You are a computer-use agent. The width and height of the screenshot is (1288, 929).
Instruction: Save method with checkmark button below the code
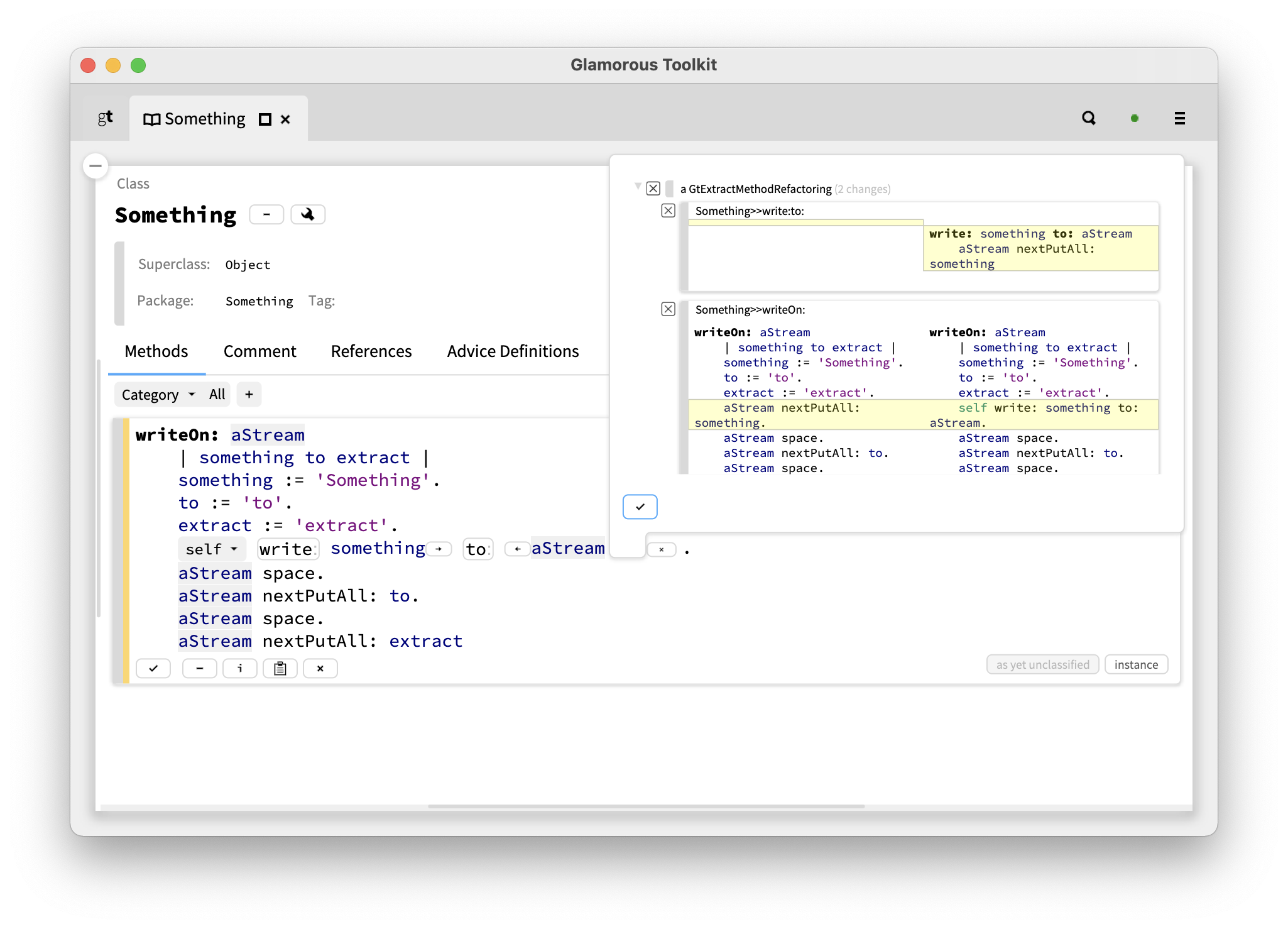153,668
